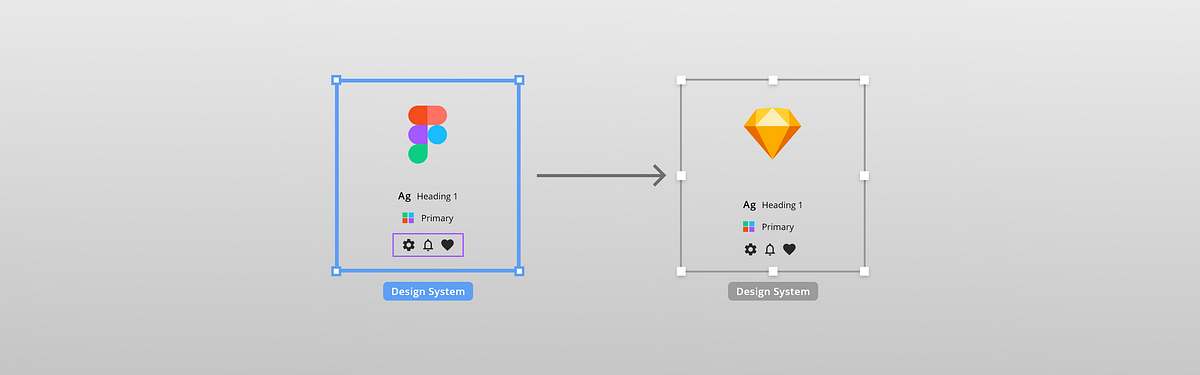Image resolution: width=1200 pixels, height=375 pixels.
Task: Grab the bottom-right handle of the blue frame
Action: 519,271
